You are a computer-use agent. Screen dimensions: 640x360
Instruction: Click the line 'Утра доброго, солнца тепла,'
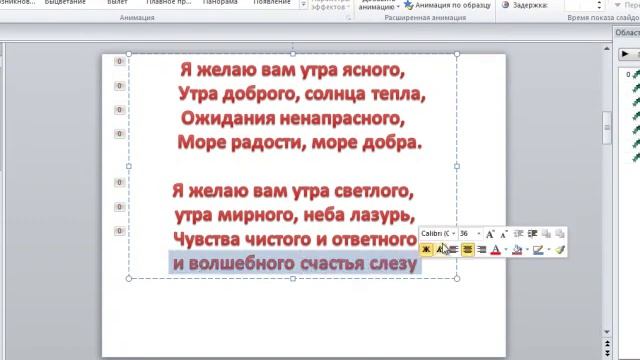[302, 94]
